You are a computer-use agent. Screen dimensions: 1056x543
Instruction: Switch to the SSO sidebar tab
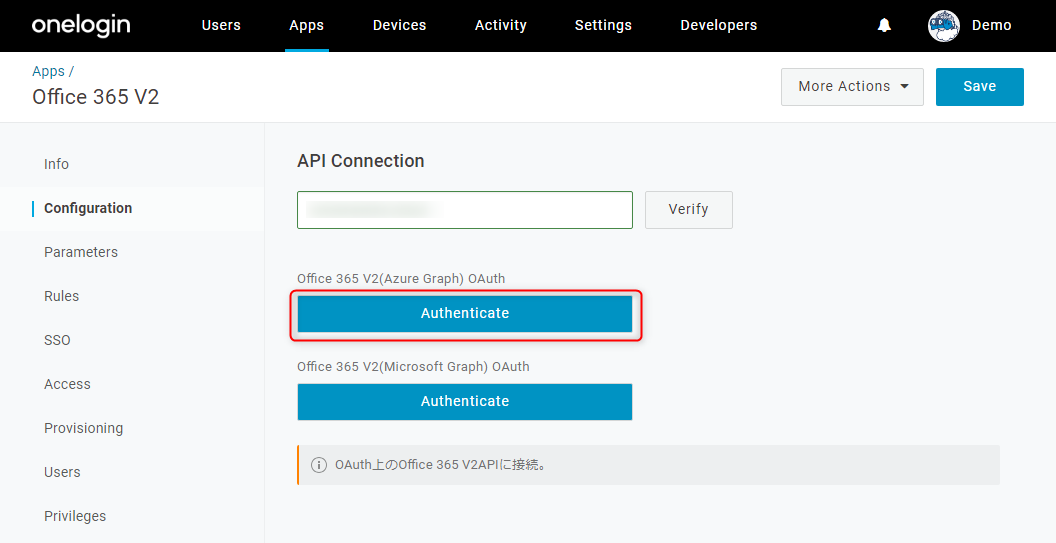click(57, 340)
